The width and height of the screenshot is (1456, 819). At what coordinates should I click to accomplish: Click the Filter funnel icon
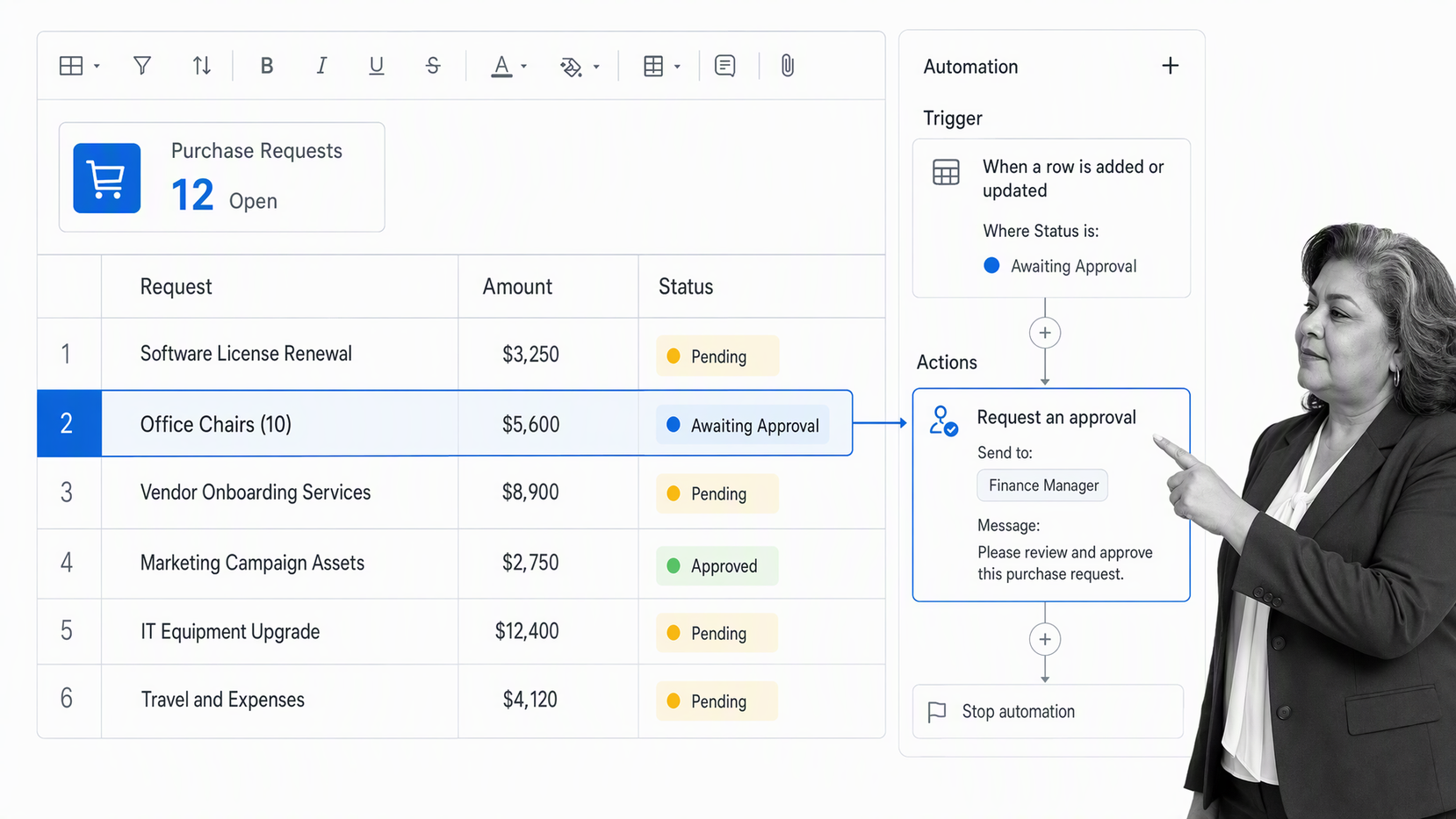coord(142,66)
